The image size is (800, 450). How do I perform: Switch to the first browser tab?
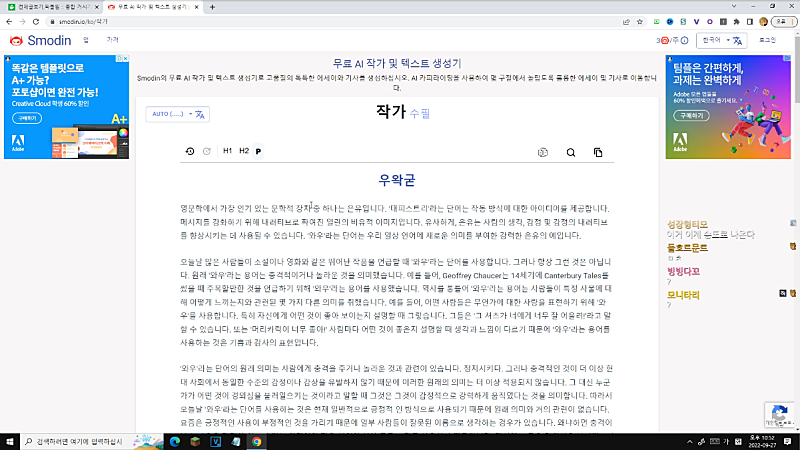click(x=53, y=7)
